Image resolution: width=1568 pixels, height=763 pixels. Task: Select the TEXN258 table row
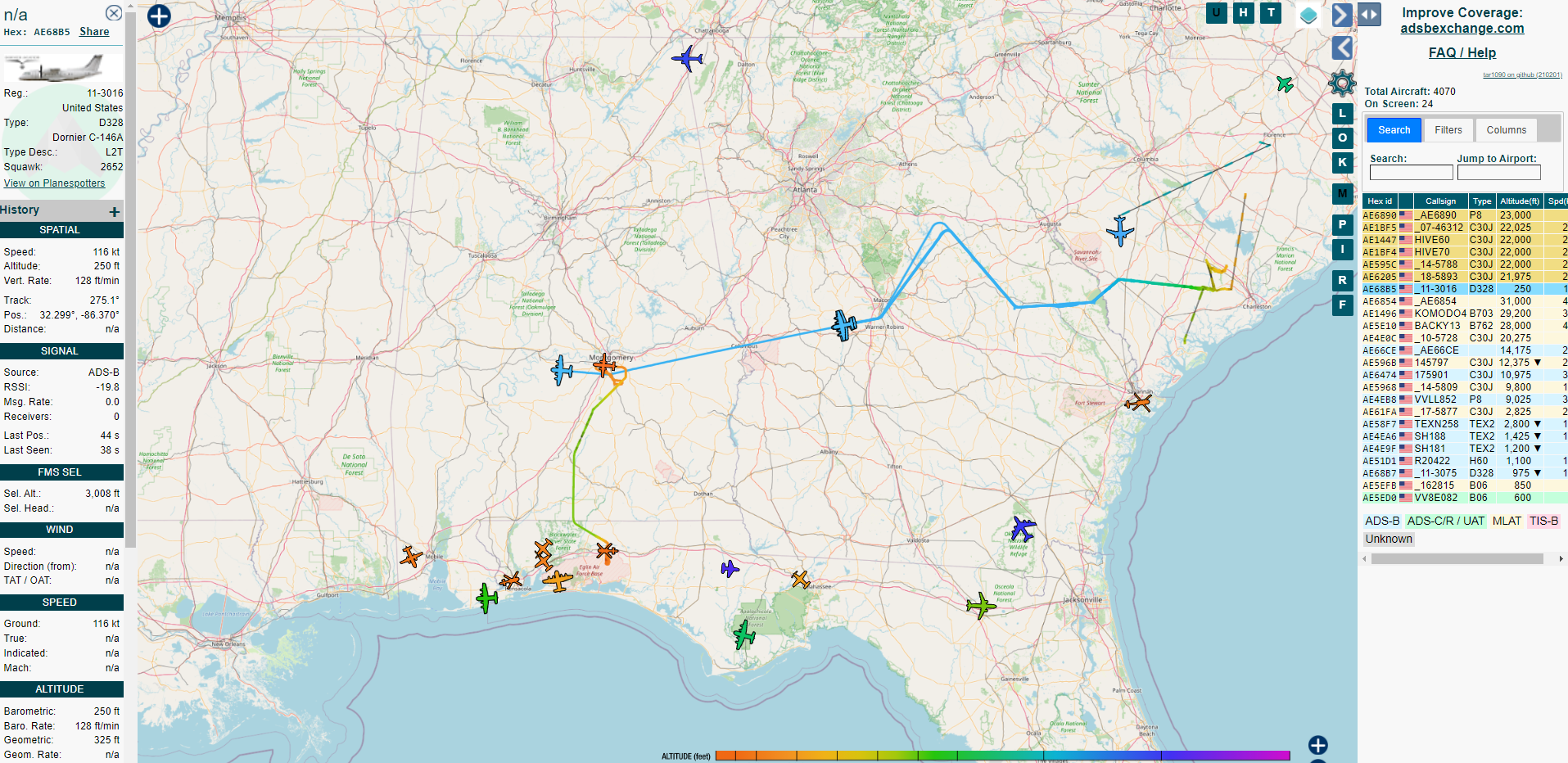pos(1464,424)
